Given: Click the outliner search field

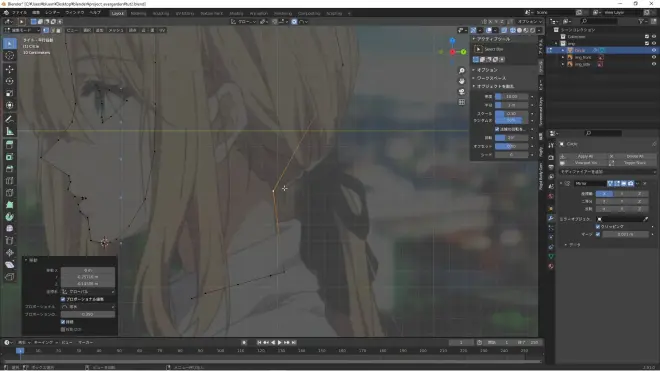Looking at the screenshot, I should 599,21.
